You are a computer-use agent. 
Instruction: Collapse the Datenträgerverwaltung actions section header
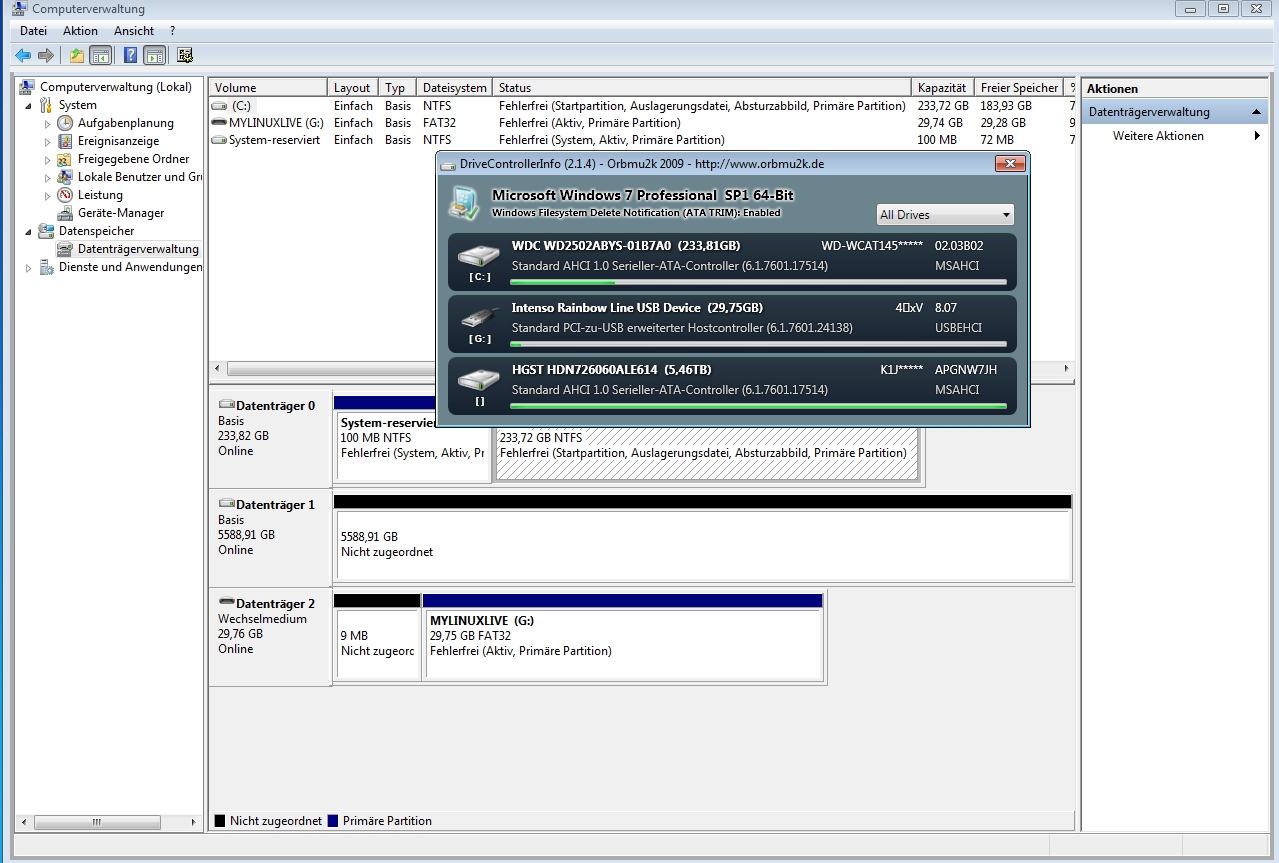pyautogui.click(x=1176, y=112)
